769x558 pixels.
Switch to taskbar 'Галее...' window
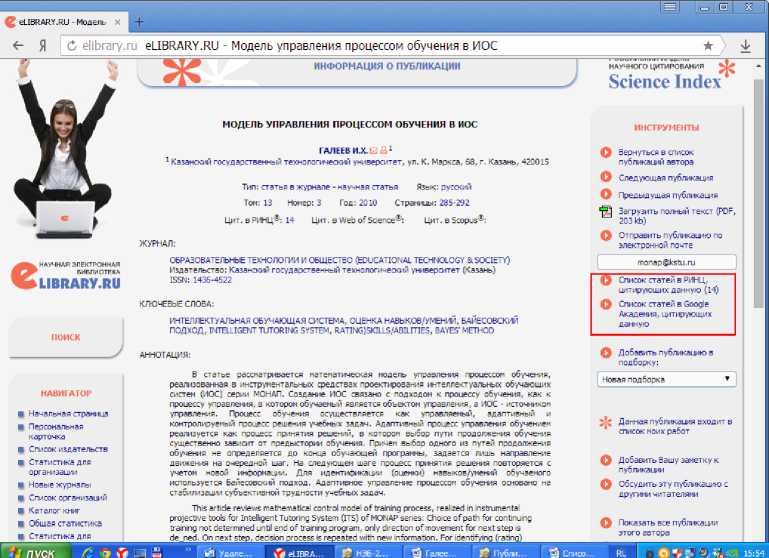click(433, 553)
